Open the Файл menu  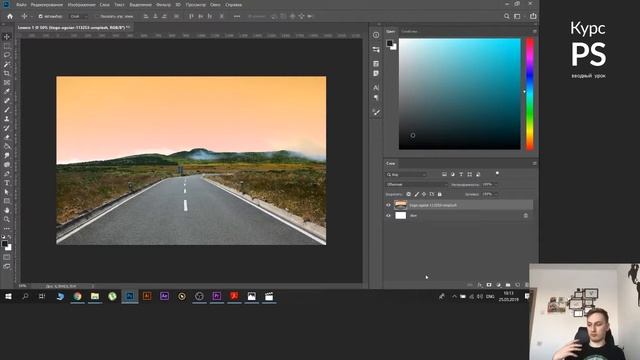21,5
